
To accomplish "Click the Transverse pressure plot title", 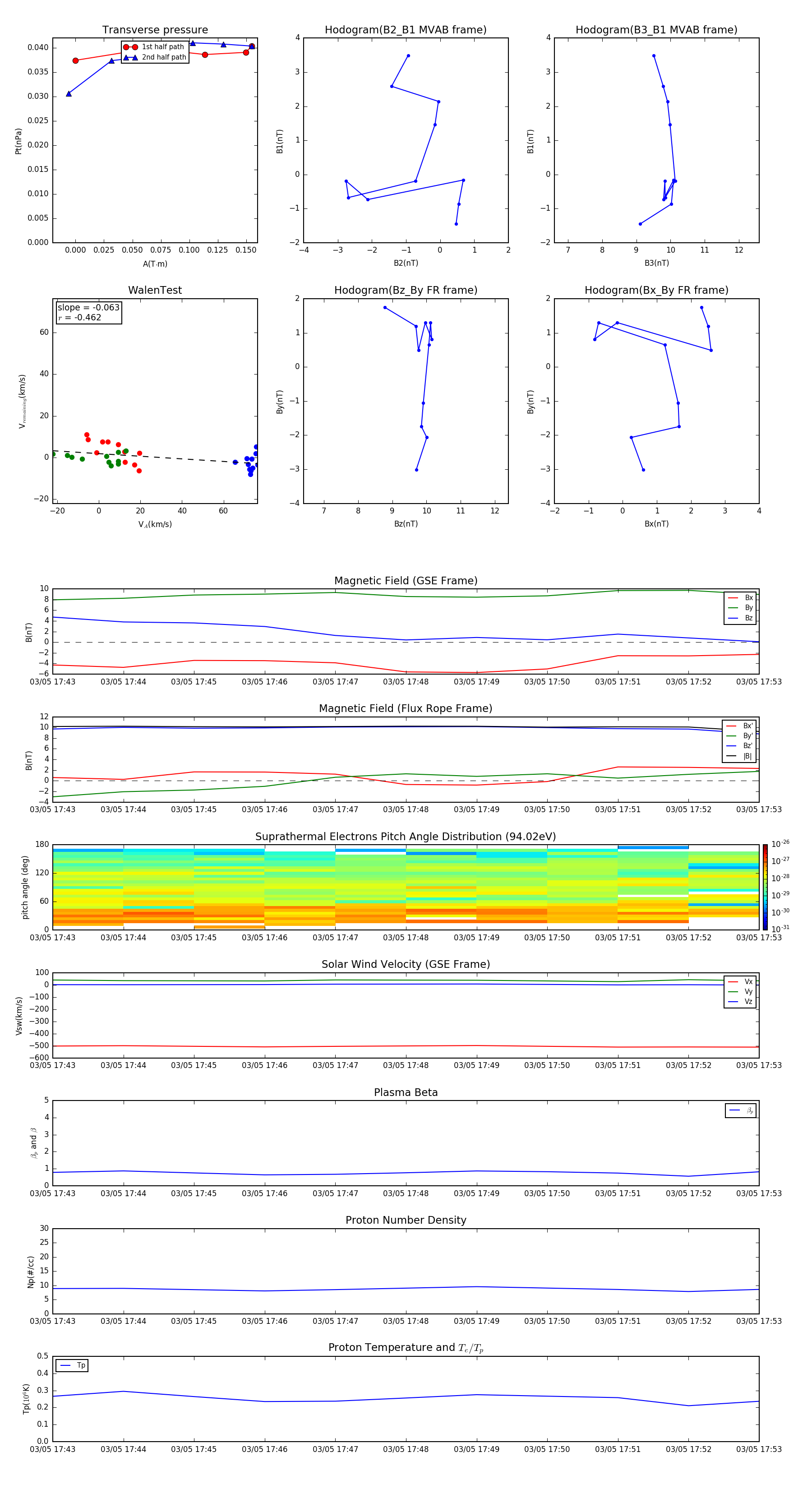I will coord(155,30).
